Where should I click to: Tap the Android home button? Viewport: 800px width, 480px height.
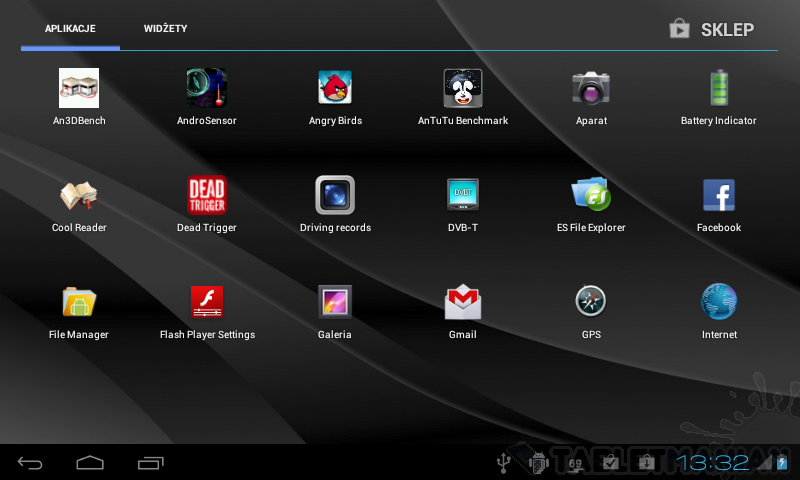pyautogui.click(x=90, y=463)
